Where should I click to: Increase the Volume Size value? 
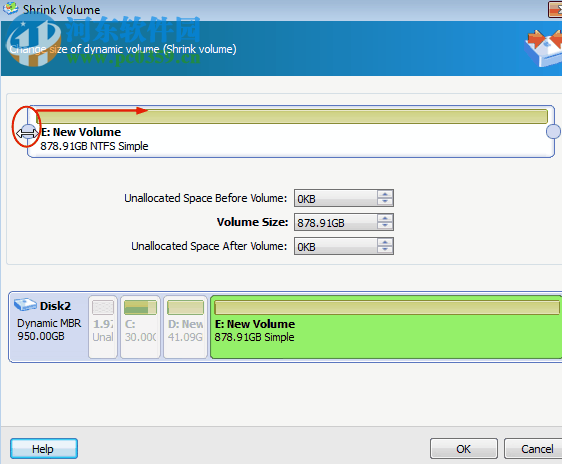[385, 218]
